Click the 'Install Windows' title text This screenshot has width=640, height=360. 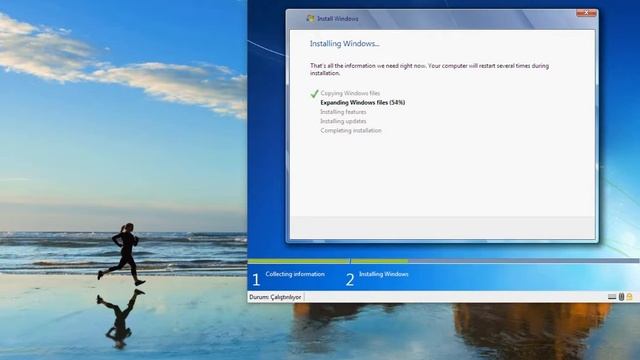coord(338,19)
